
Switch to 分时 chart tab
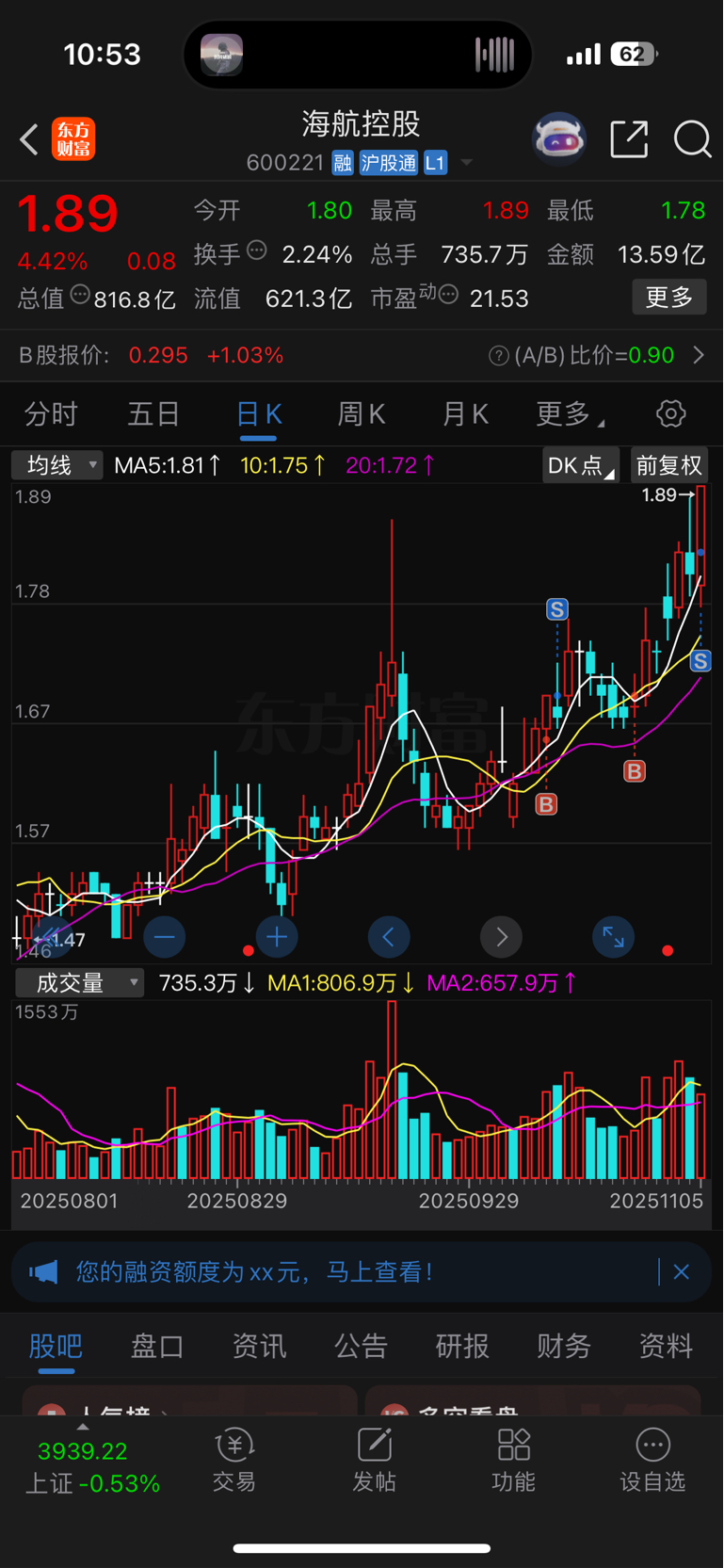[x=51, y=413]
